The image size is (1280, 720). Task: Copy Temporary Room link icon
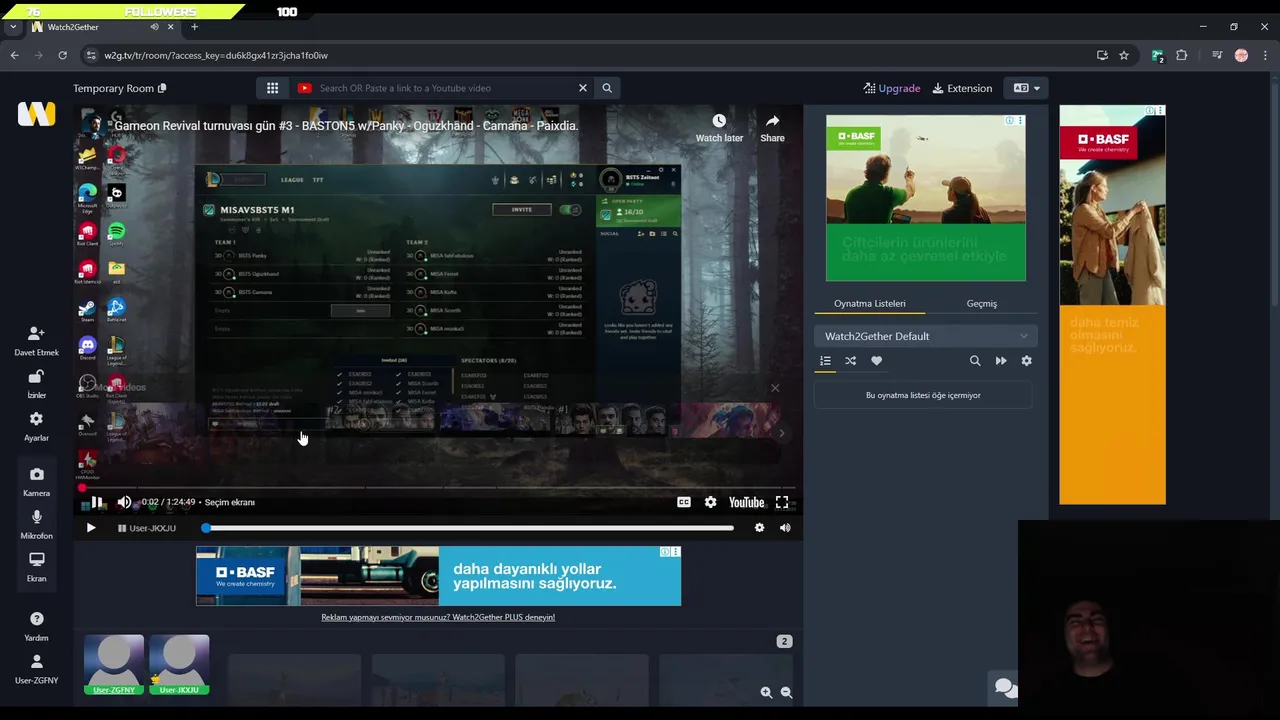(162, 88)
